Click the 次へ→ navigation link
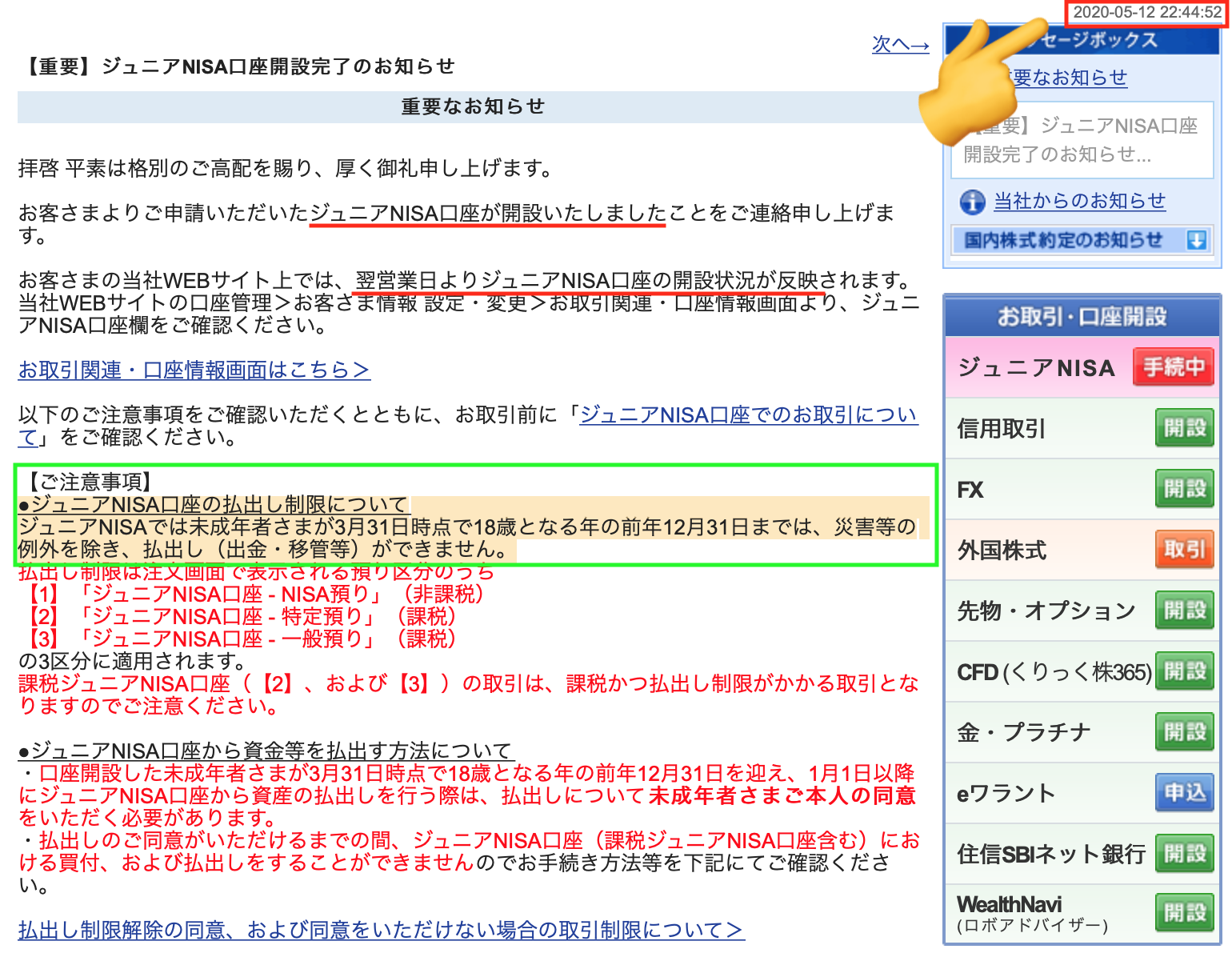This screenshot has width=1232, height=957. click(900, 46)
